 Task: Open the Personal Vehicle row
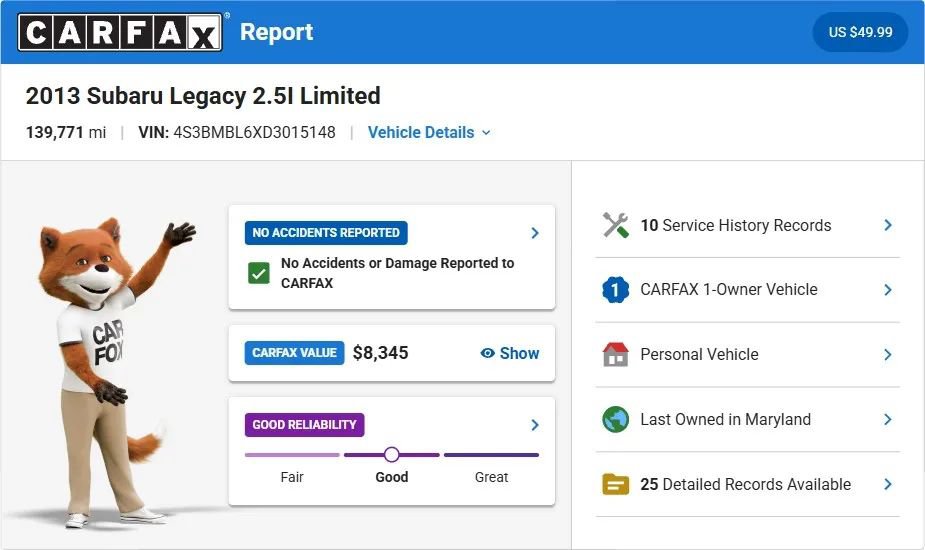pyautogui.click(x=747, y=355)
